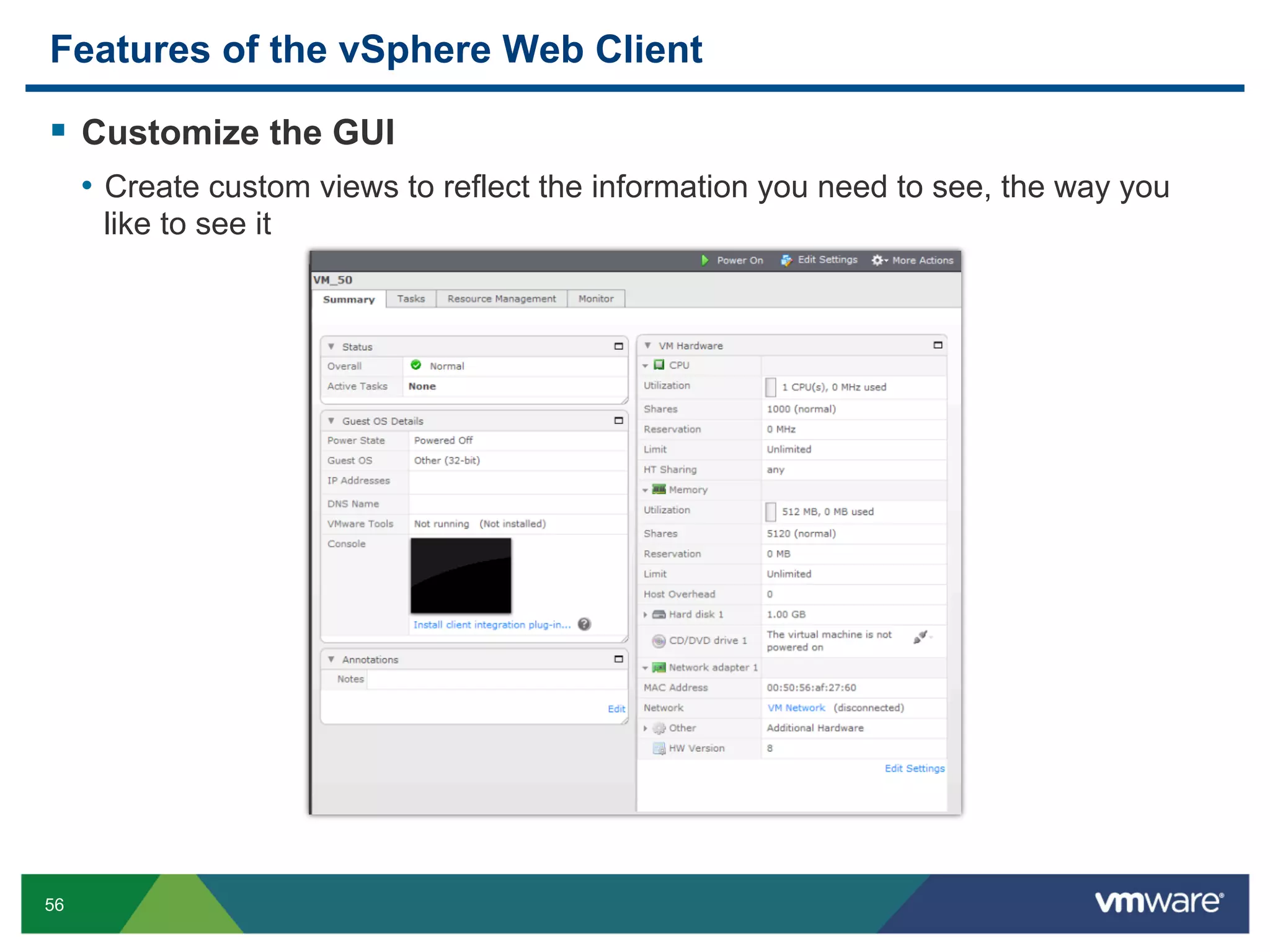Collapse the Guest OS Details panel
The width and height of the screenshot is (1270, 952).
[331, 421]
